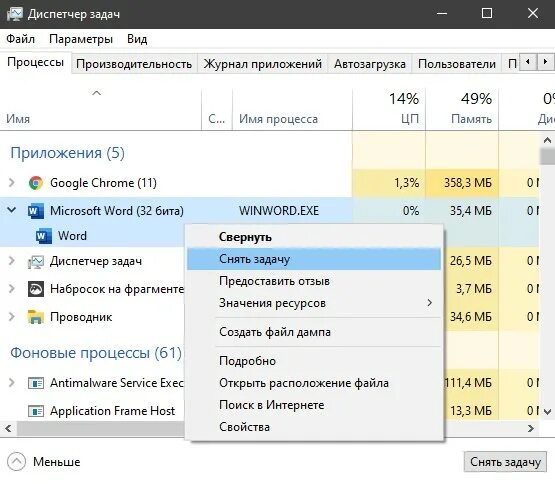Click the tab strip right scroll arrow
The width and height of the screenshot is (555, 484).
click(x=545, y=62)
